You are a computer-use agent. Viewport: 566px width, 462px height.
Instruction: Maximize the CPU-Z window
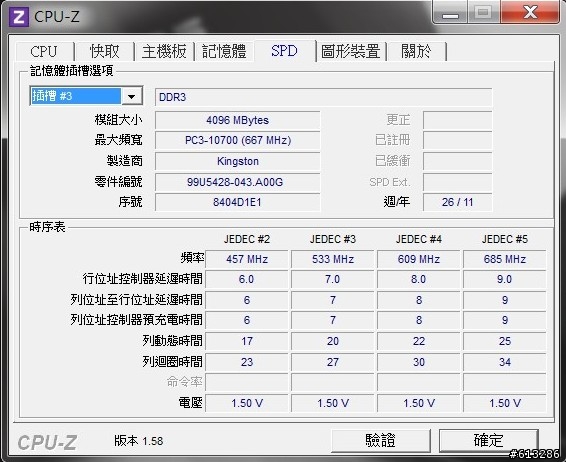[483, 13]
